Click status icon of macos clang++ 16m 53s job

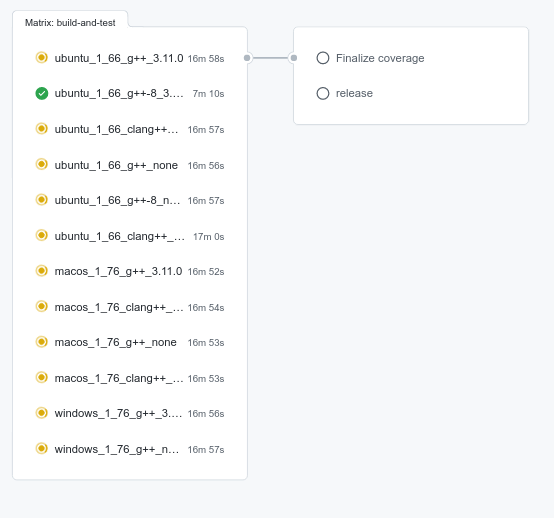click(42, 378)
